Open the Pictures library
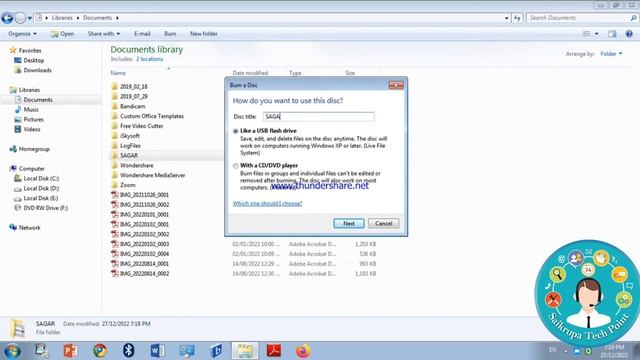The width and height of the screenshot is (640, 360). 33,120
